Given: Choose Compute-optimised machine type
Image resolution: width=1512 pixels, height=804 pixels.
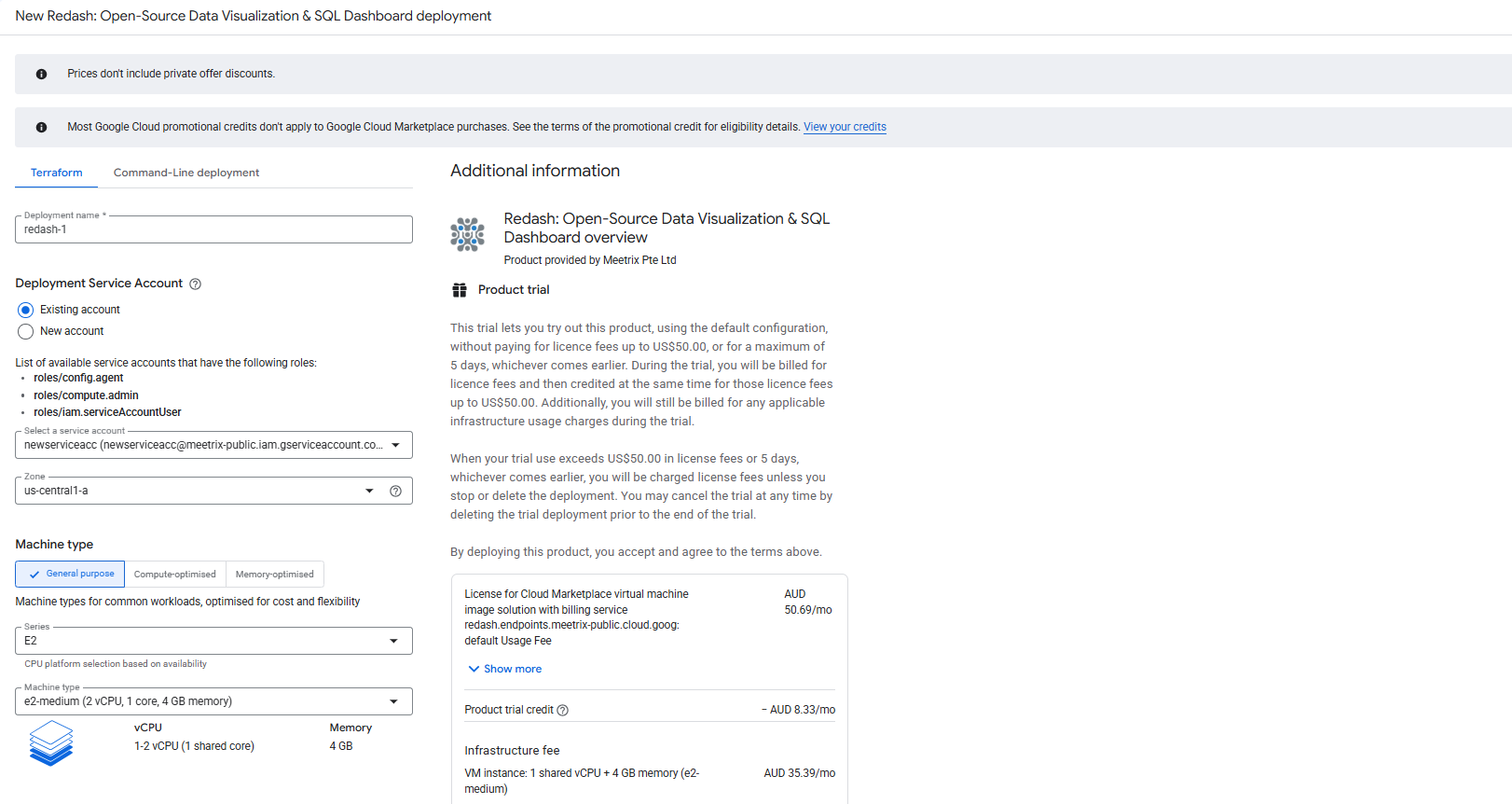Looking at the screenshot, I should 175,574.
